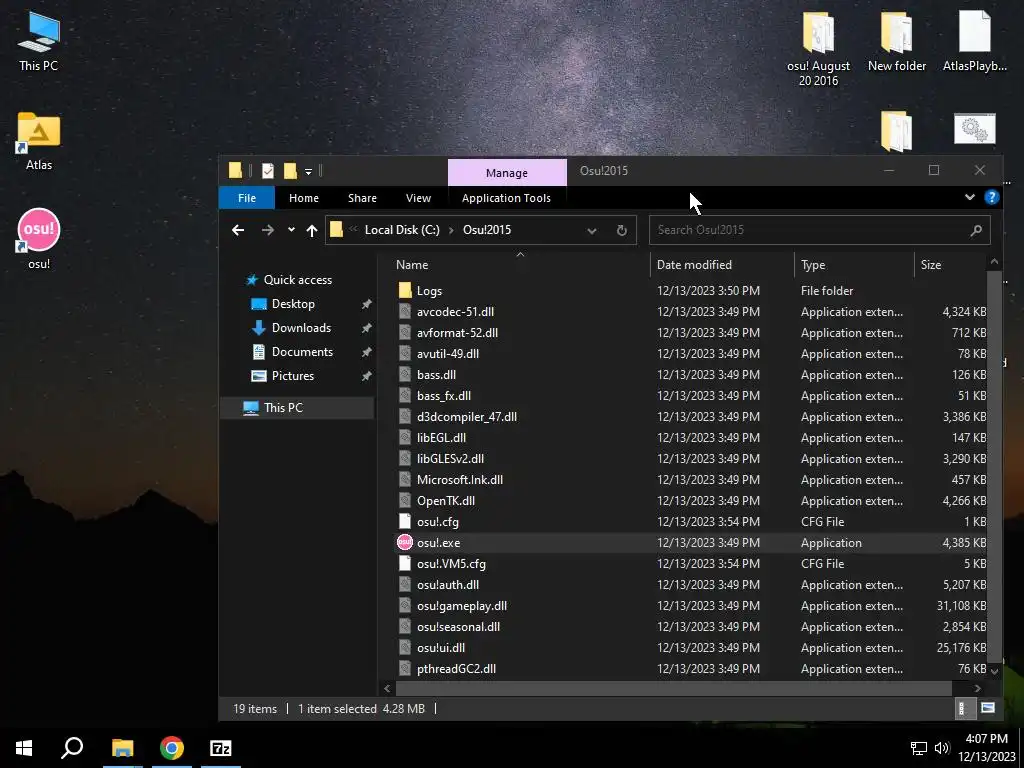Select the AtlasPlayb... file on desktop

[x=974, y=41]
